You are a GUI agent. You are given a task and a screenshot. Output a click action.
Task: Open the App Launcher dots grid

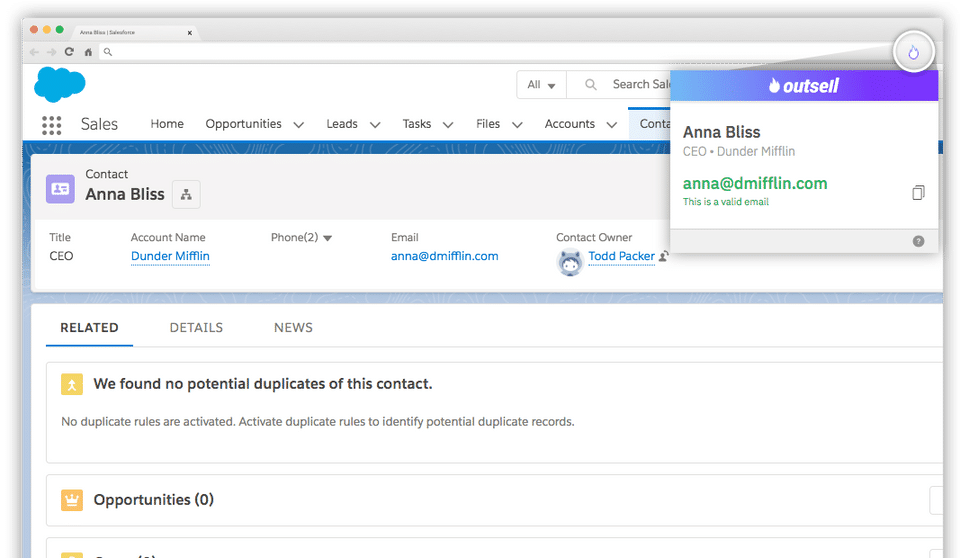[x=51, y=125]
